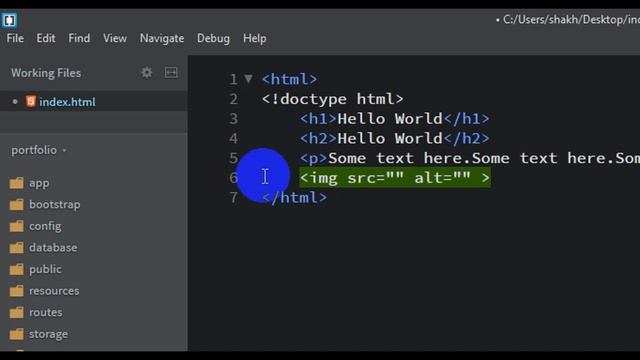640x360 pixels.
Task: Open the Debug menu
Action: (213, 38)
